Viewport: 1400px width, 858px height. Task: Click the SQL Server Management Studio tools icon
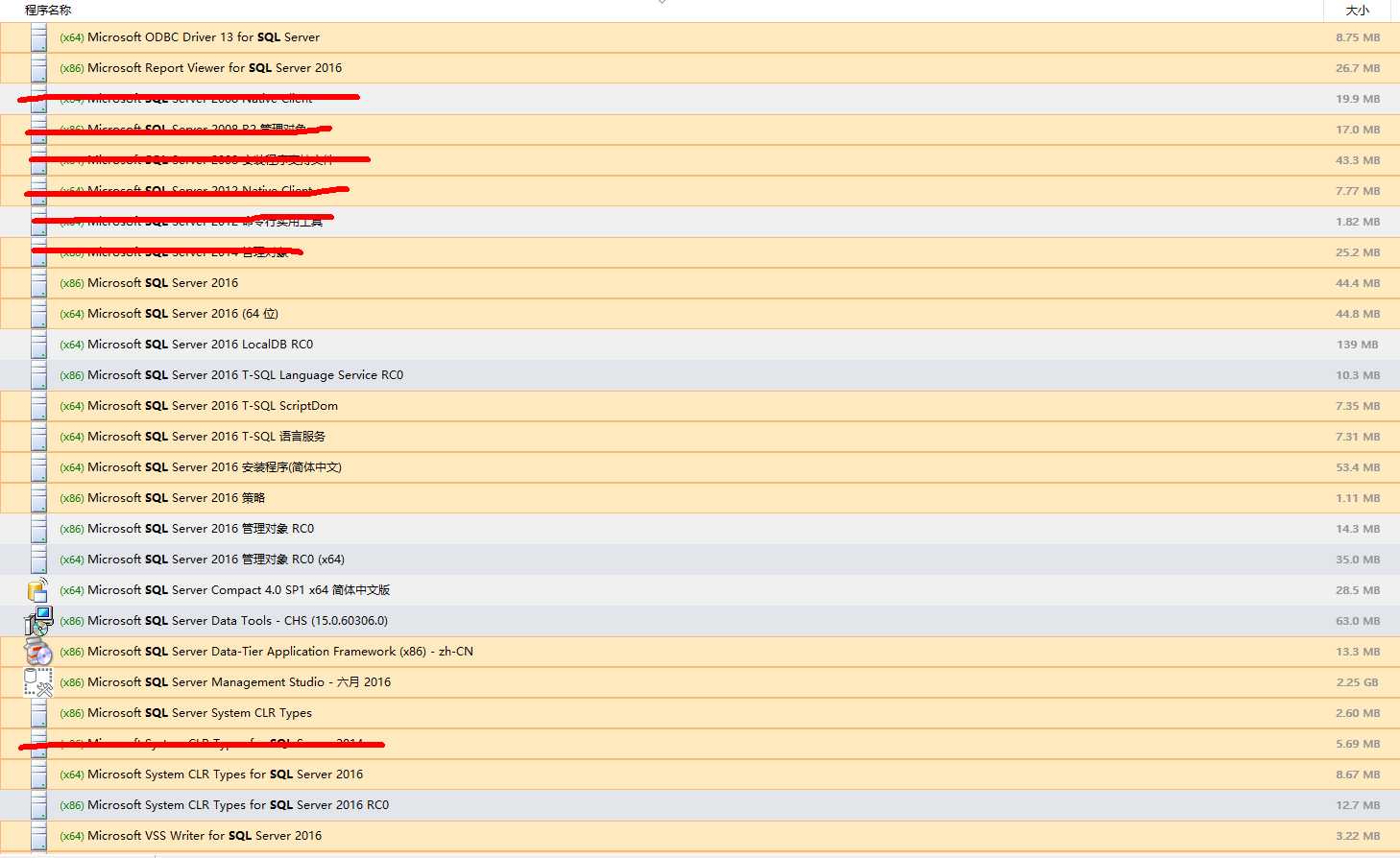pos(38,682)
